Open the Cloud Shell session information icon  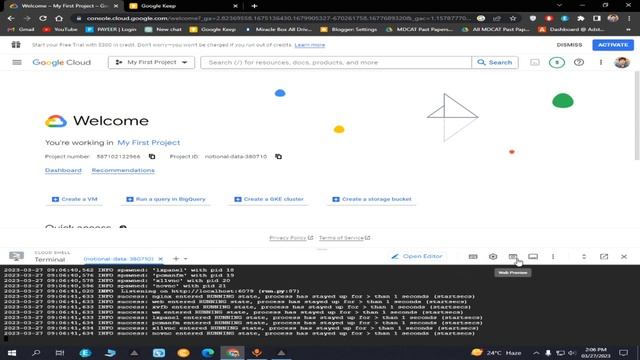pyautogui.click(x=533, y=256)
